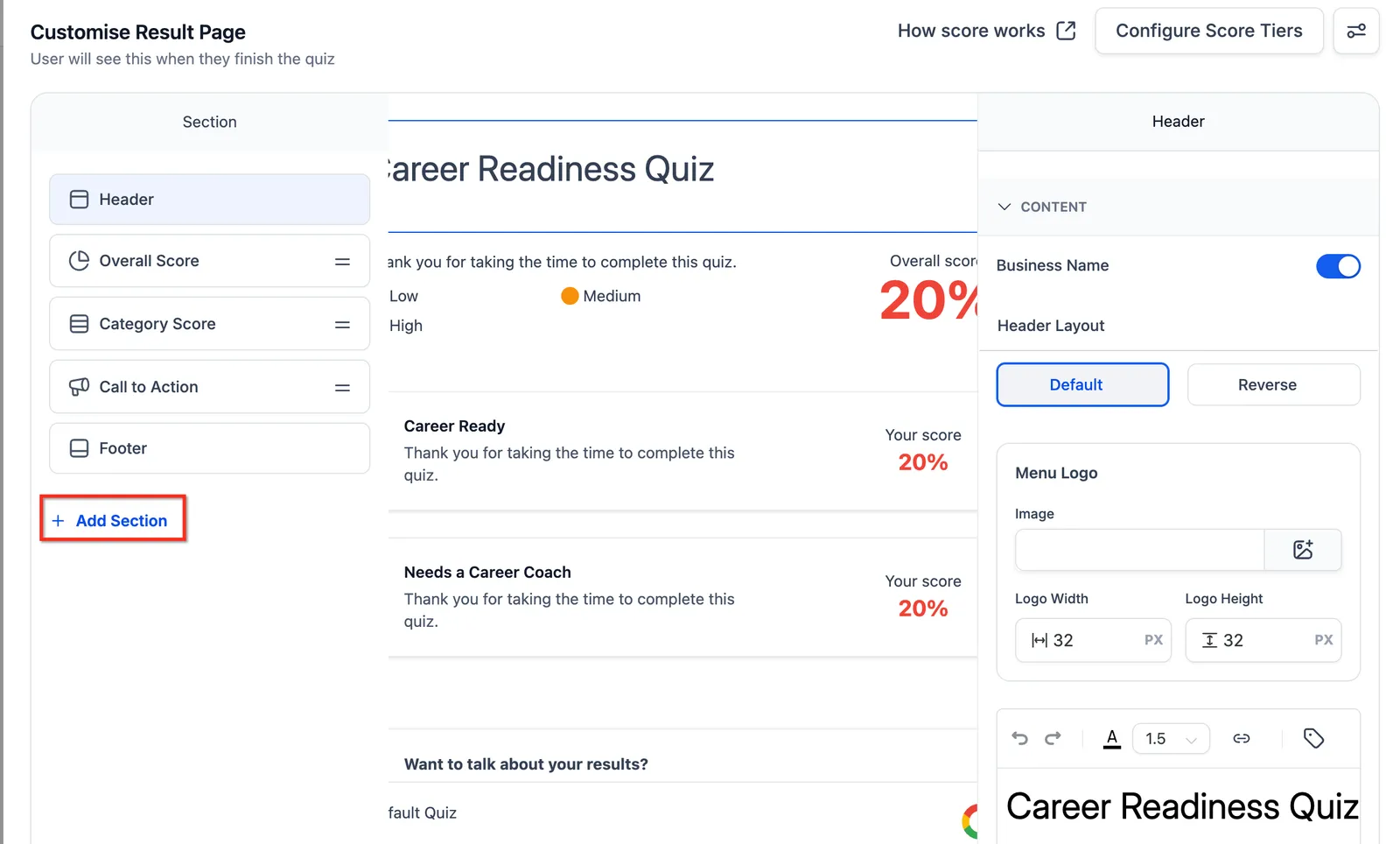Click the Add Section button
This screenshot has height=844, width=1400.
pos(112,519)
